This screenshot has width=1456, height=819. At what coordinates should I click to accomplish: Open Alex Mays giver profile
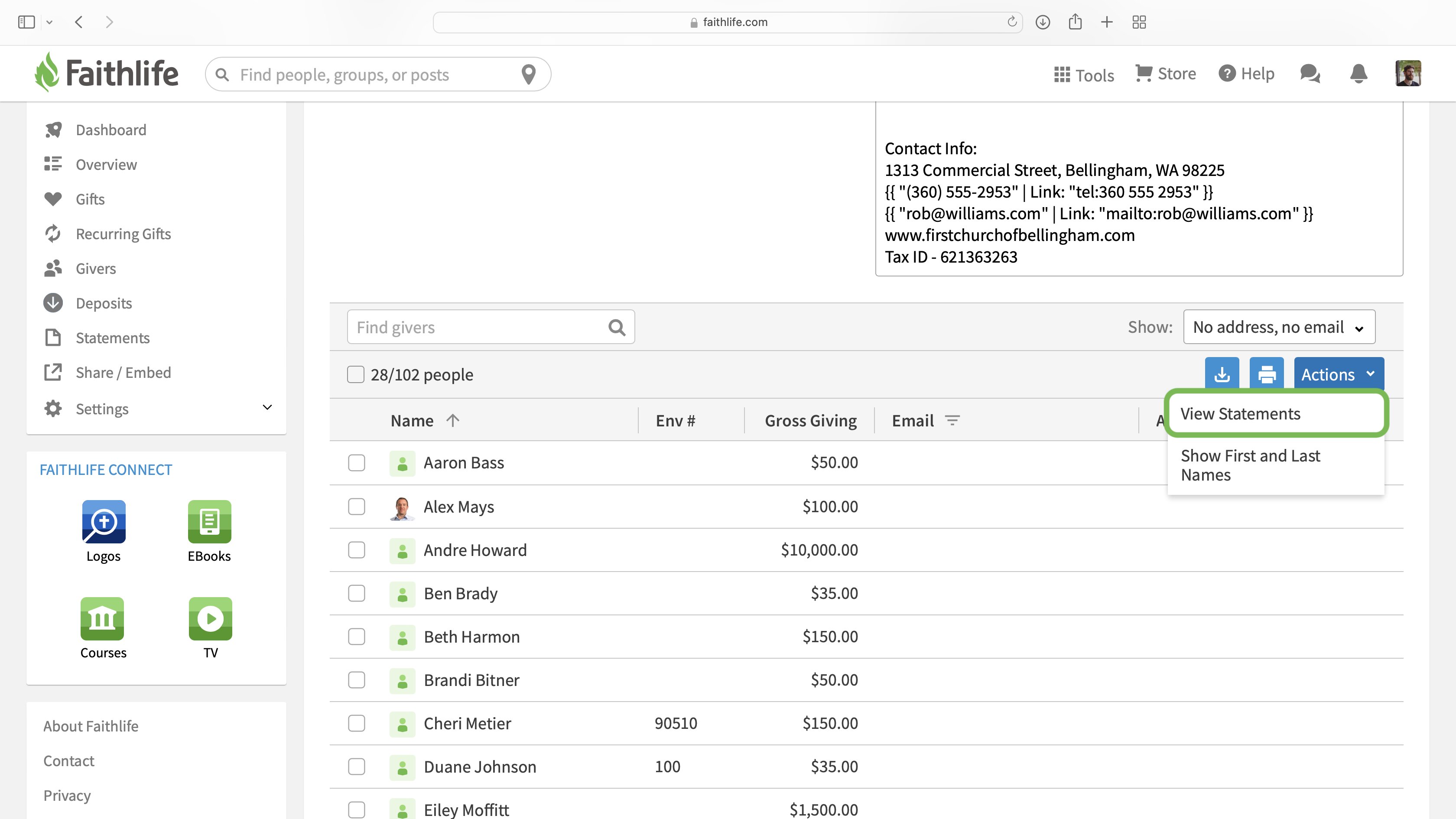click(x=458, y=507)
